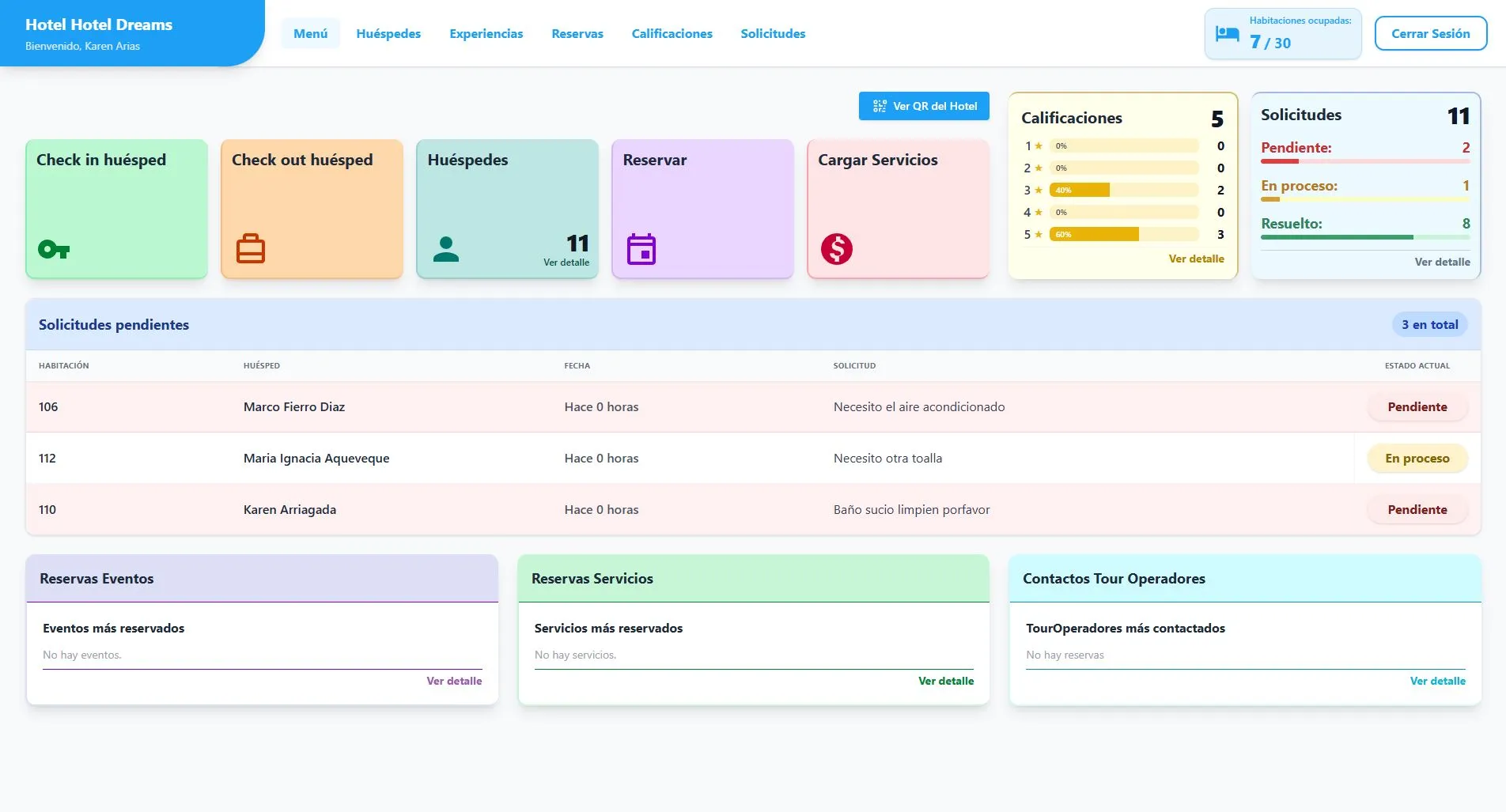
Task: Click the purple calendar icon in Reservar
Action: tap(641, 249)
